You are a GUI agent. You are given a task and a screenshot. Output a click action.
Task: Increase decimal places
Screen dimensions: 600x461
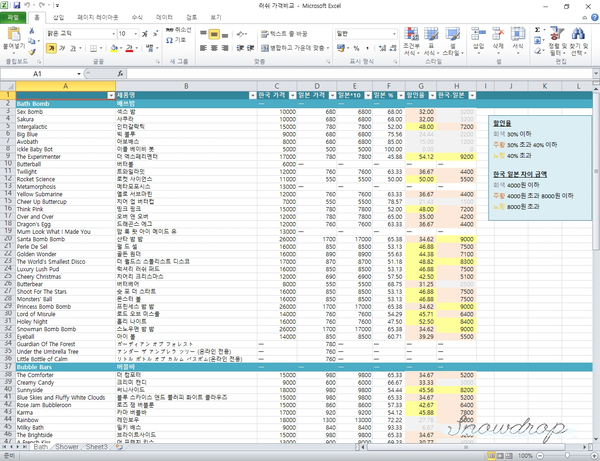click(x=382, y=48)
